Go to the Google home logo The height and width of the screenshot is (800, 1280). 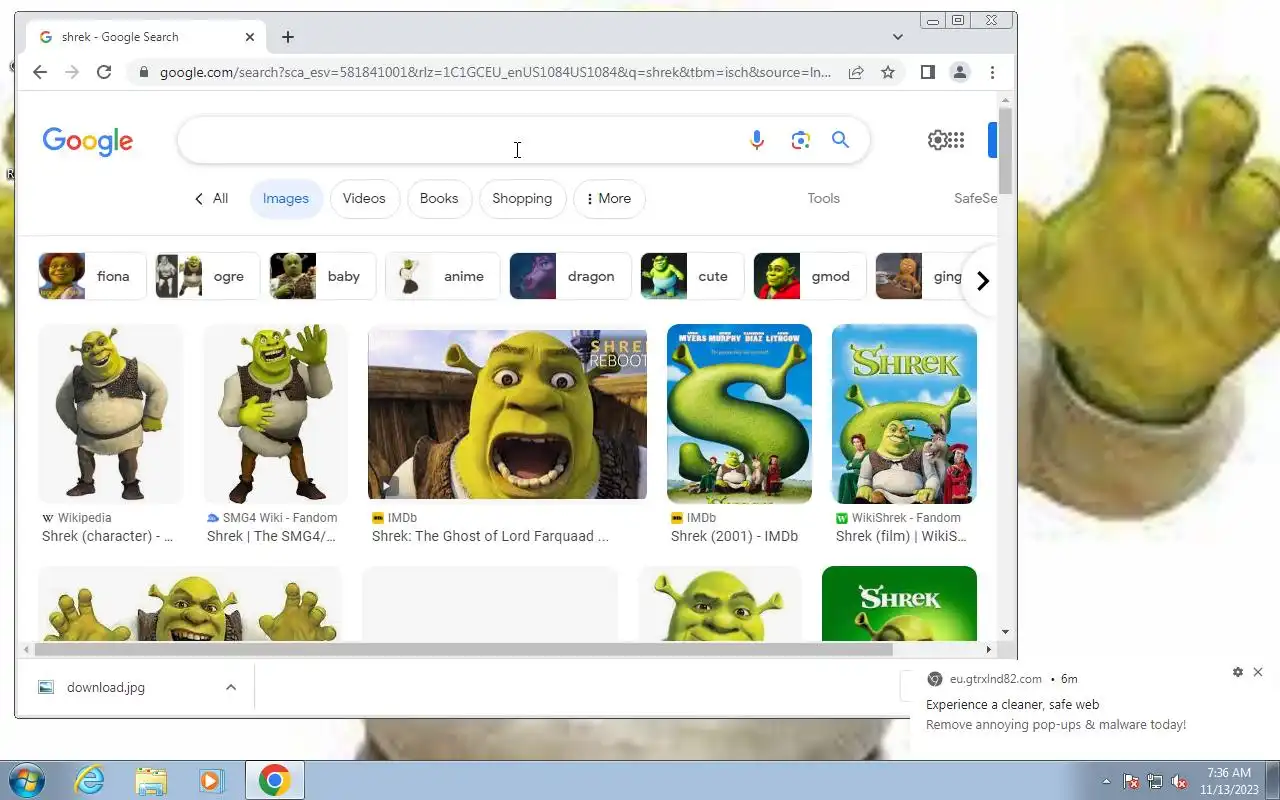(88, 141)
